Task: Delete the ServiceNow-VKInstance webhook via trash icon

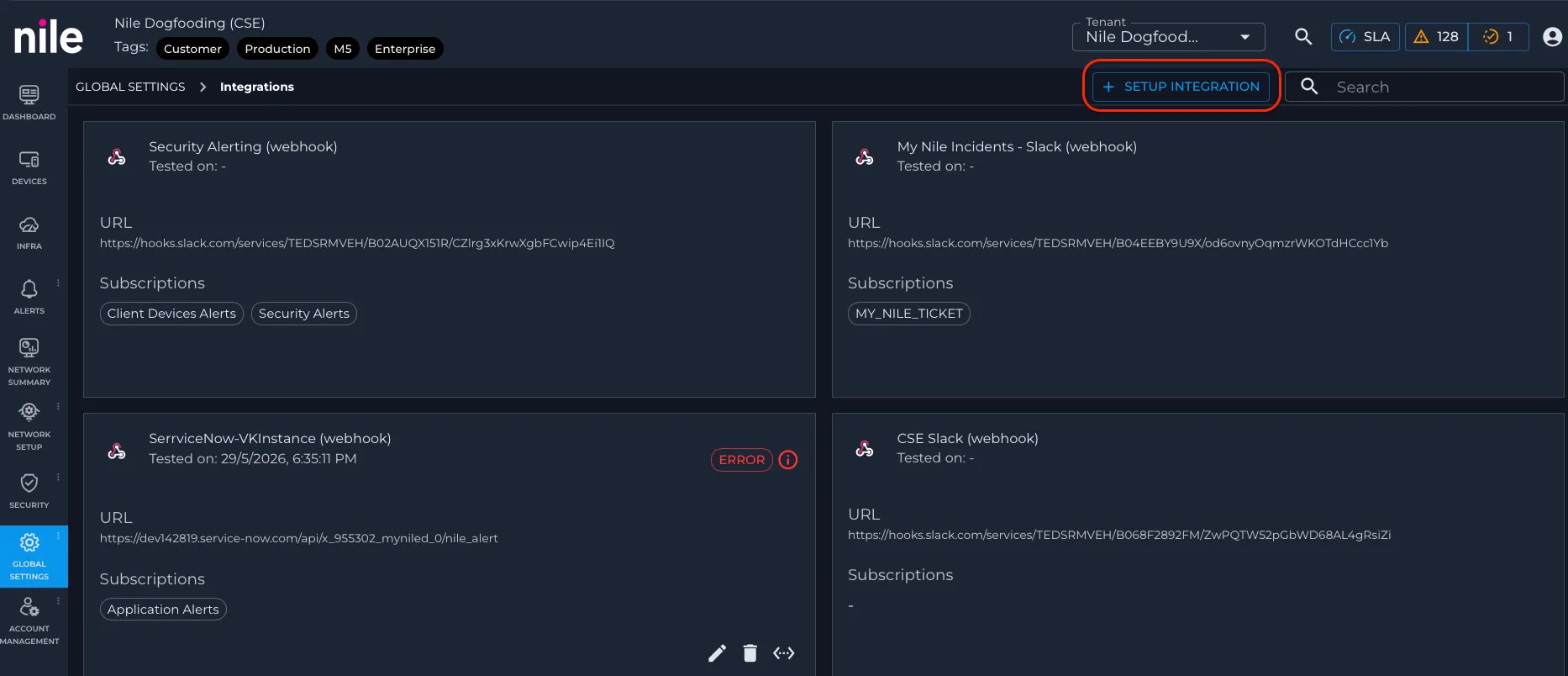Action: coord(750,653)
